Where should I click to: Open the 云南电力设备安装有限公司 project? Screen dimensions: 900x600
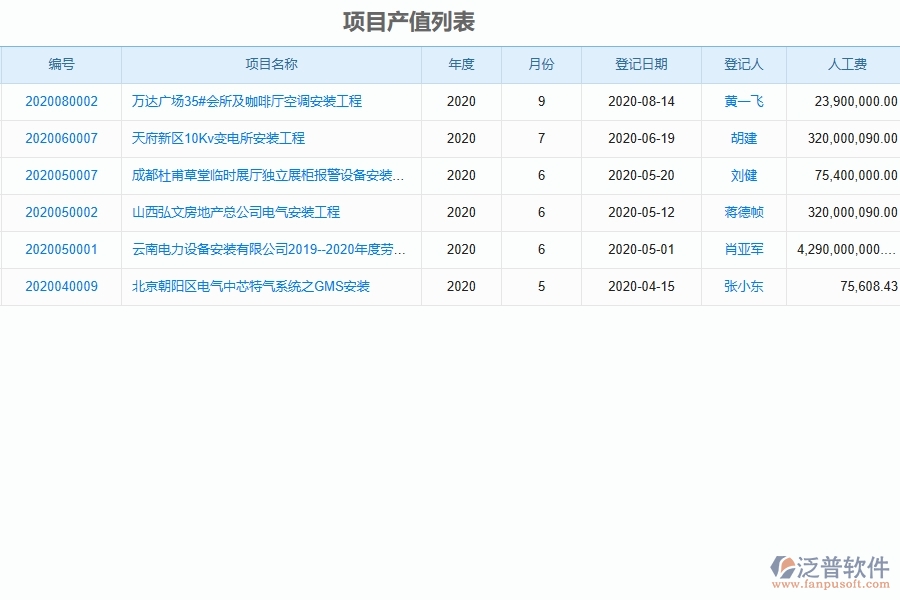[266, 249]
